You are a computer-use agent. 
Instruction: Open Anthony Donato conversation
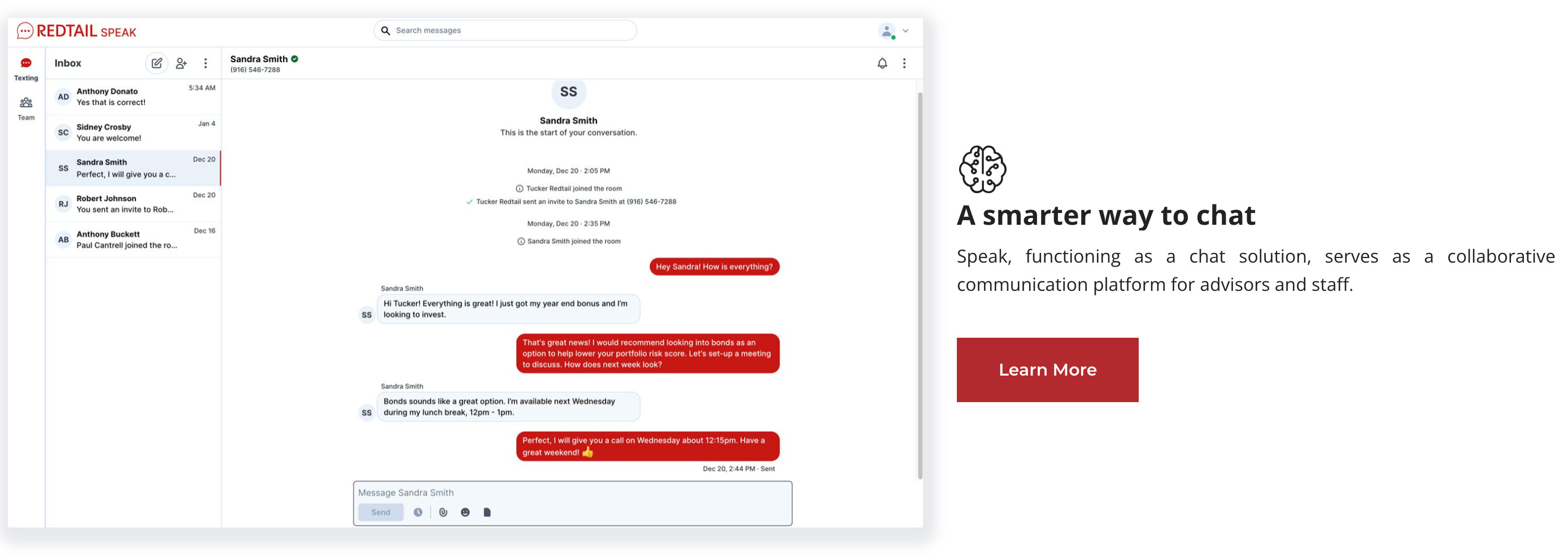point(133,97)
